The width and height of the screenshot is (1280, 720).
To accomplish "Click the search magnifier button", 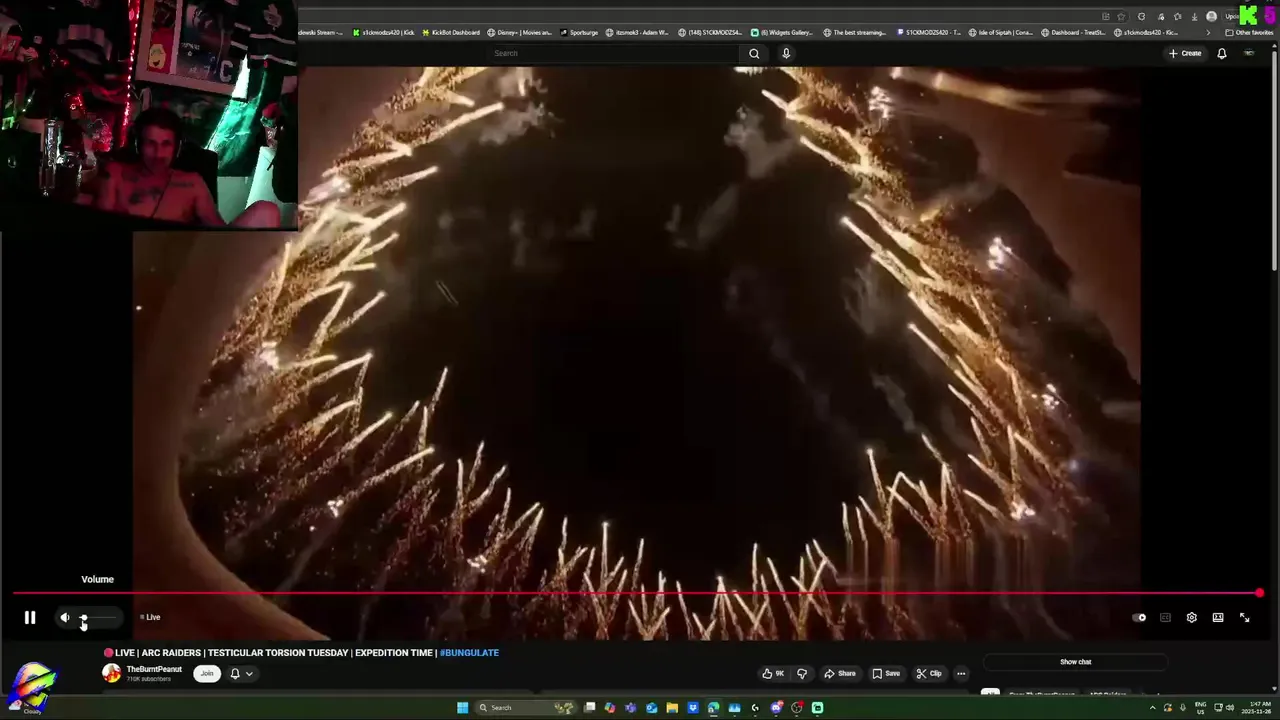I will (754, 53).
